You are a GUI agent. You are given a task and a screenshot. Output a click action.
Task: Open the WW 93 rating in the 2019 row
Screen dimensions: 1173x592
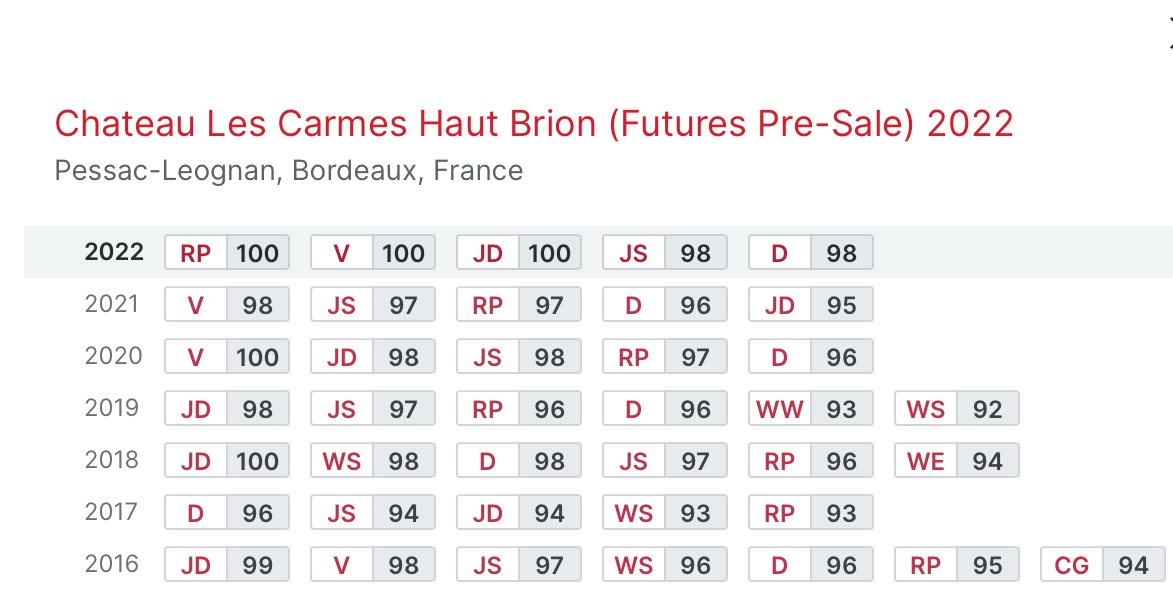point(810,409)
